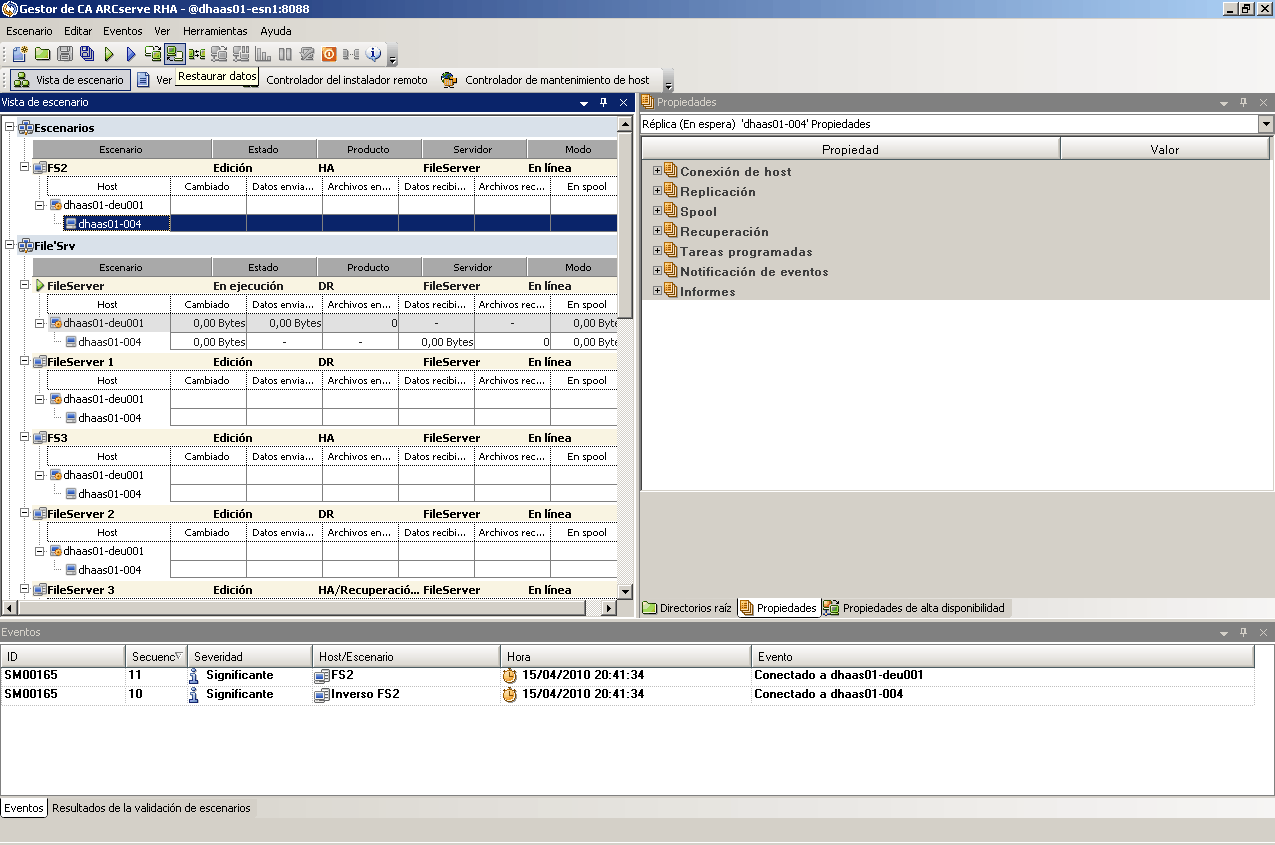Click the new scenario toolbar icon
This screenshot has height=845, width=1275.
[x=19, y=54]
